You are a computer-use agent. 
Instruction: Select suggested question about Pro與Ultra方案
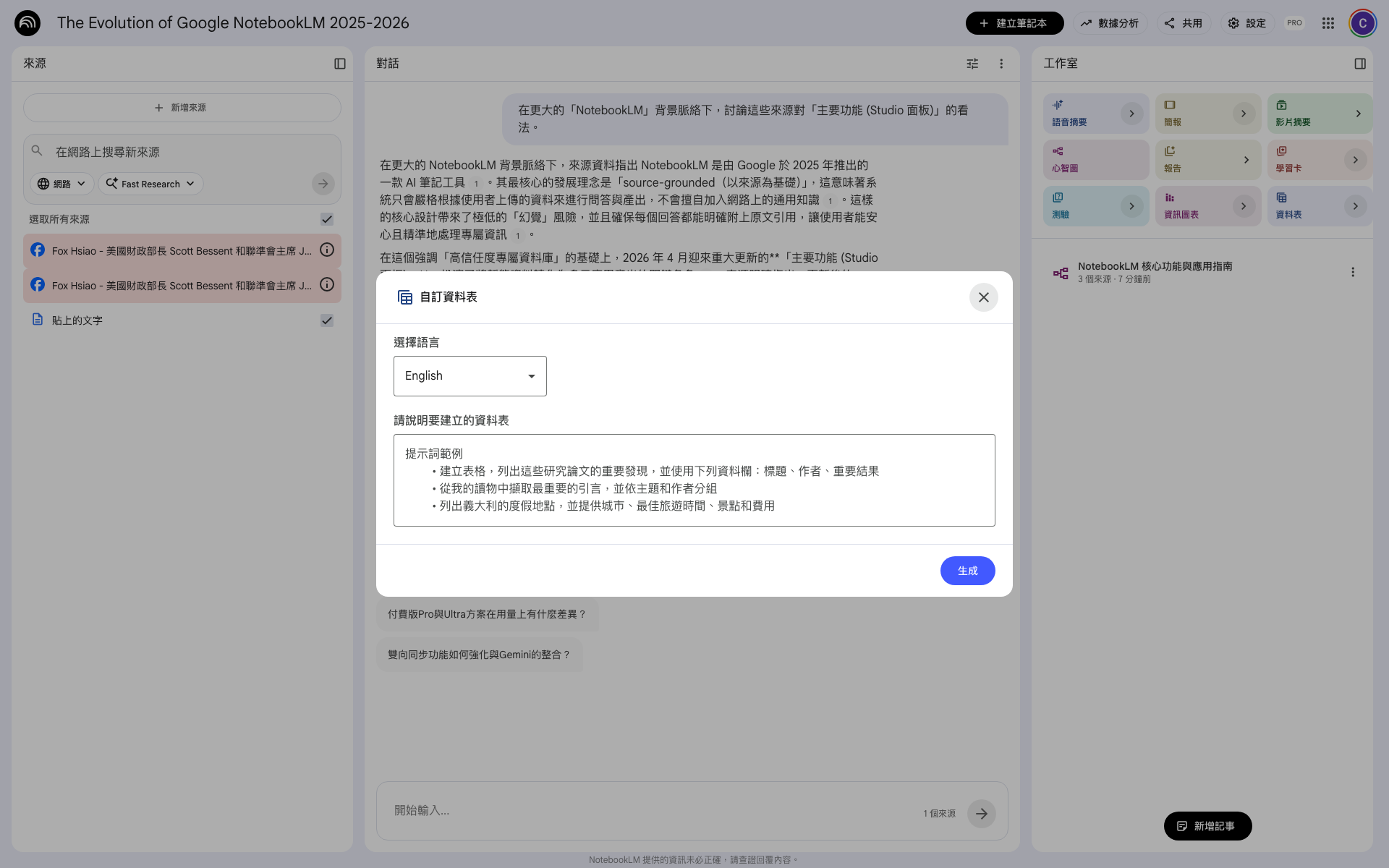coord(487,614)
